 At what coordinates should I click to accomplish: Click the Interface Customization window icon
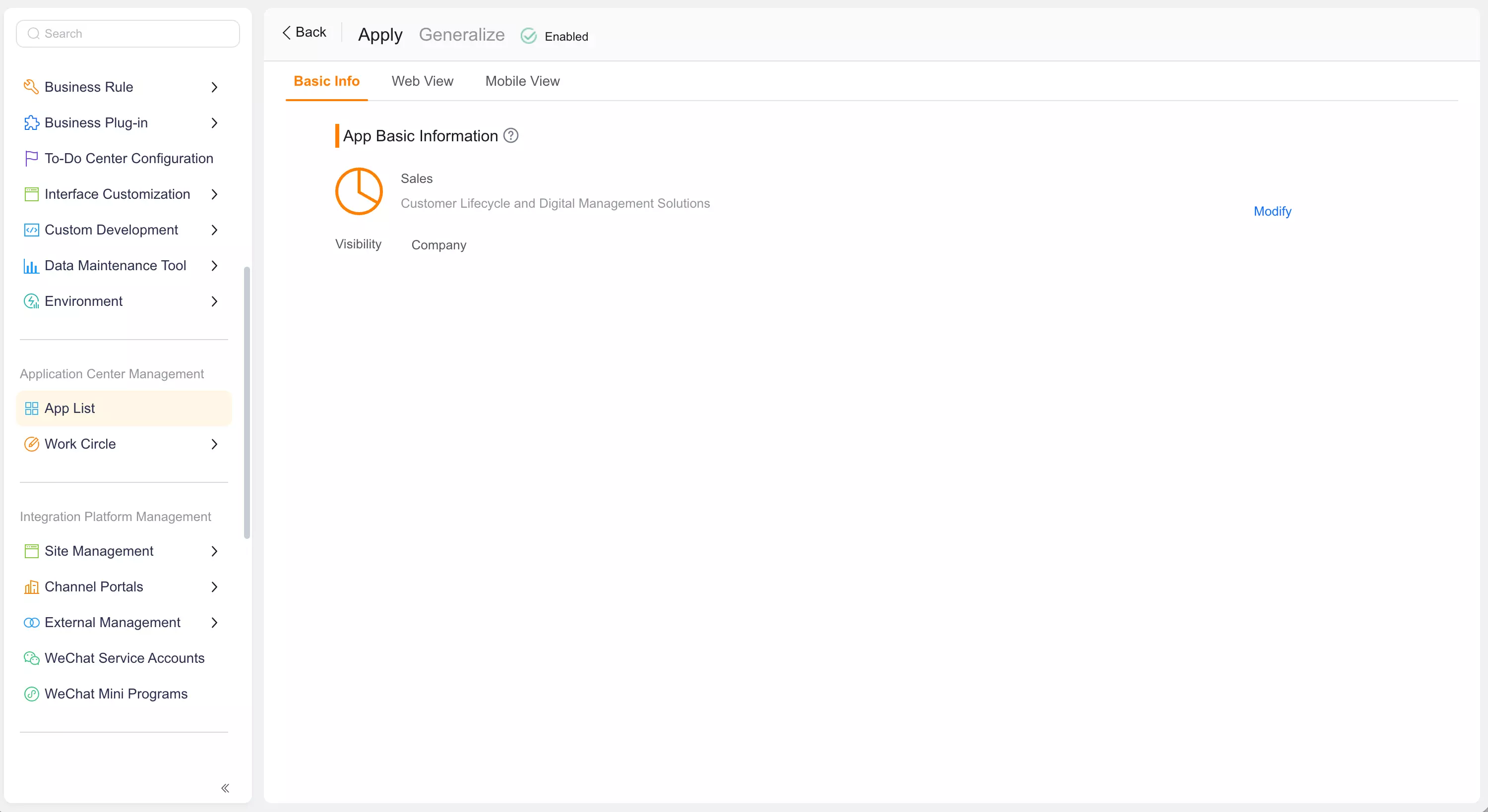31,194
